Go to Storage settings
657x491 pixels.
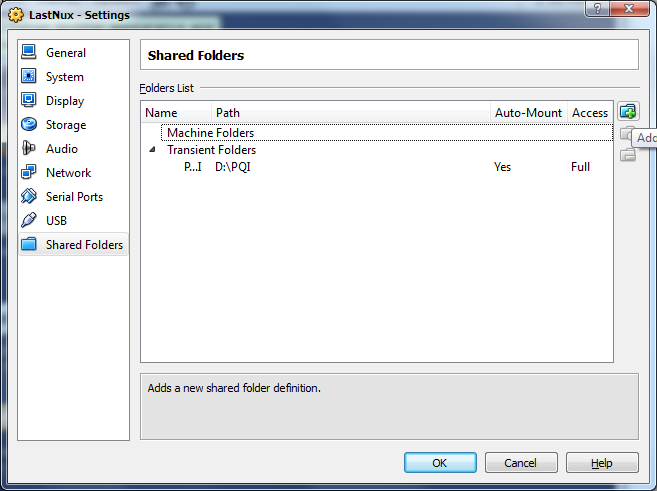coord(66,125)
